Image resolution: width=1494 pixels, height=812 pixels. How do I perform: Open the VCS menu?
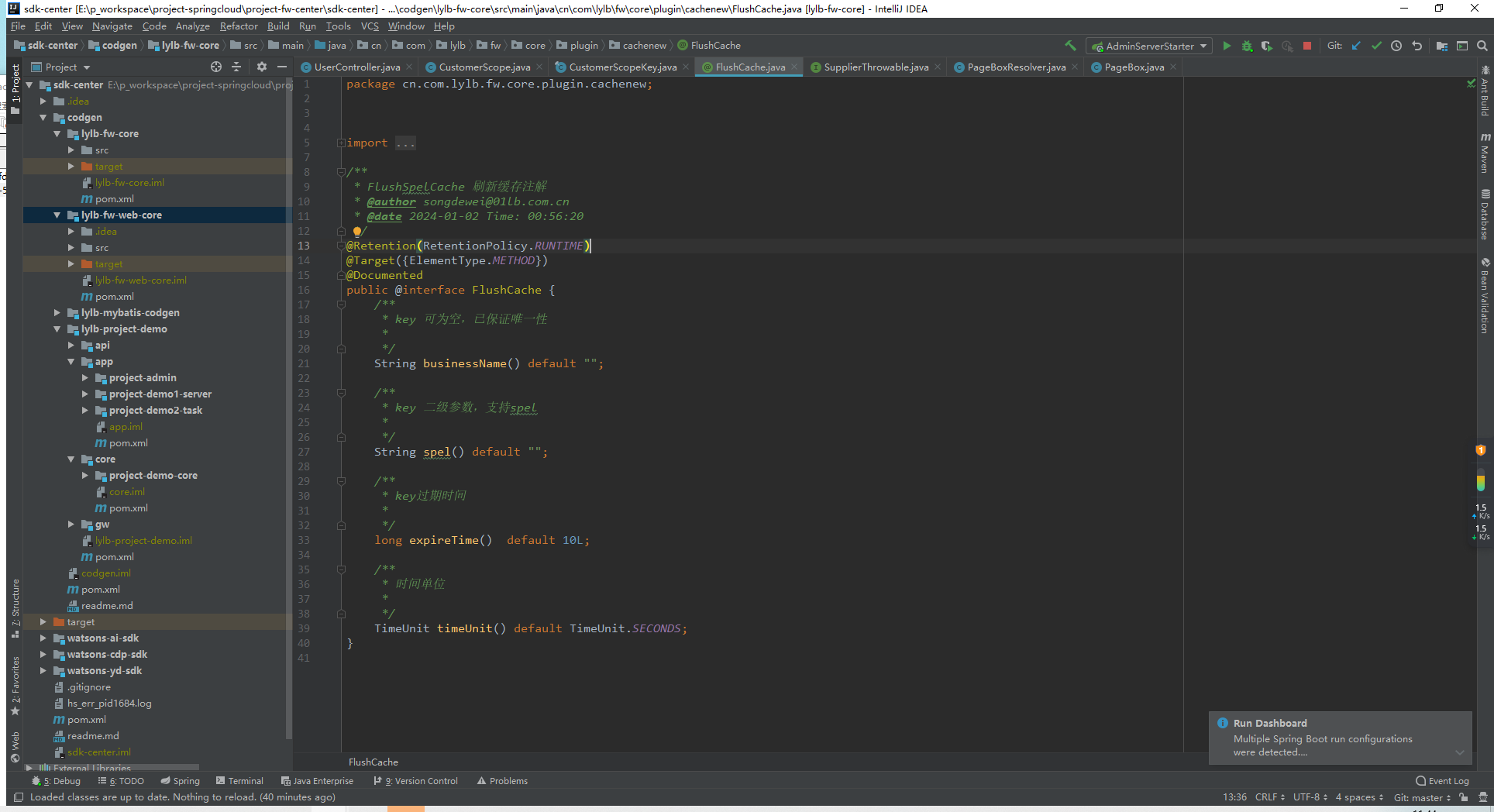[x=370, y=26]
